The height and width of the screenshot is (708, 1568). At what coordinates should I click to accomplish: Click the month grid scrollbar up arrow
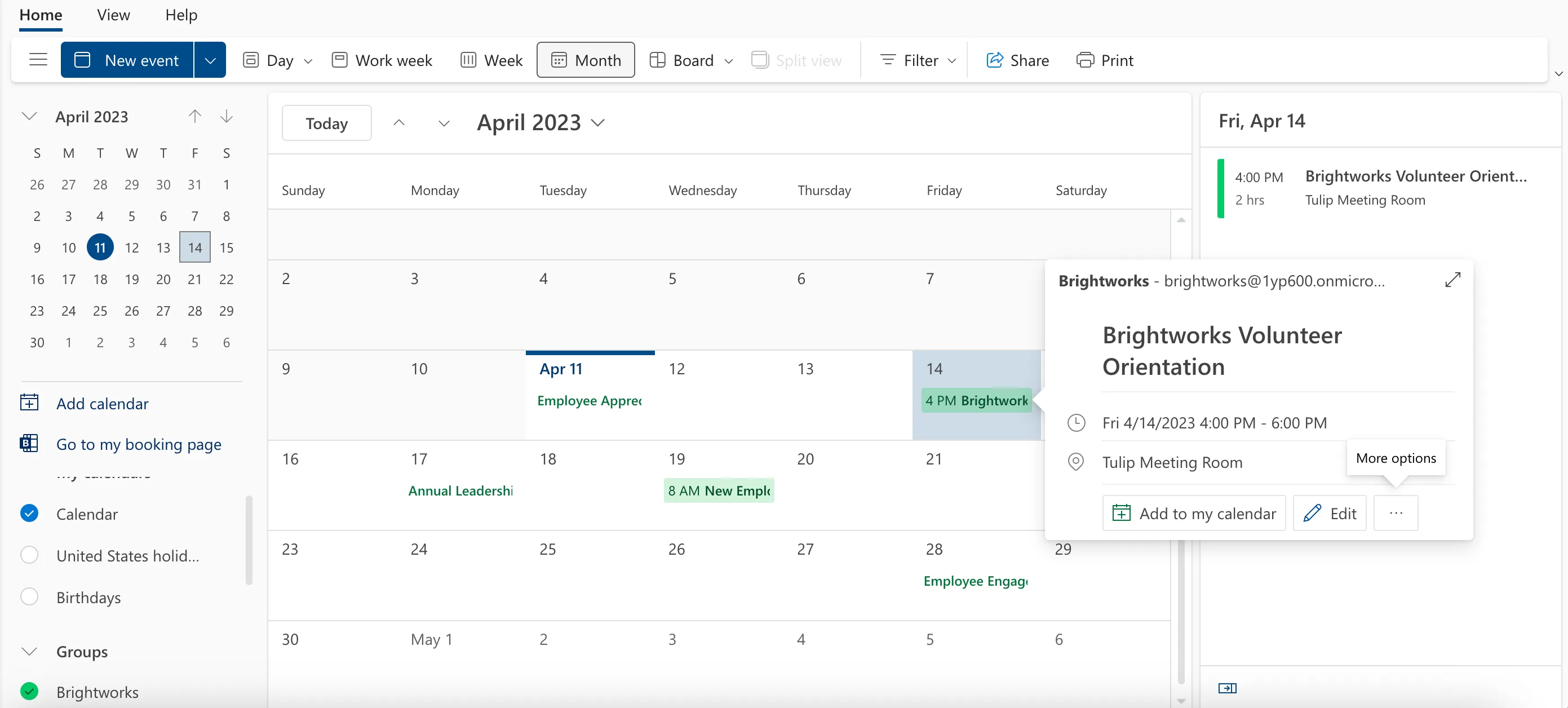[x=1181, y=220]
